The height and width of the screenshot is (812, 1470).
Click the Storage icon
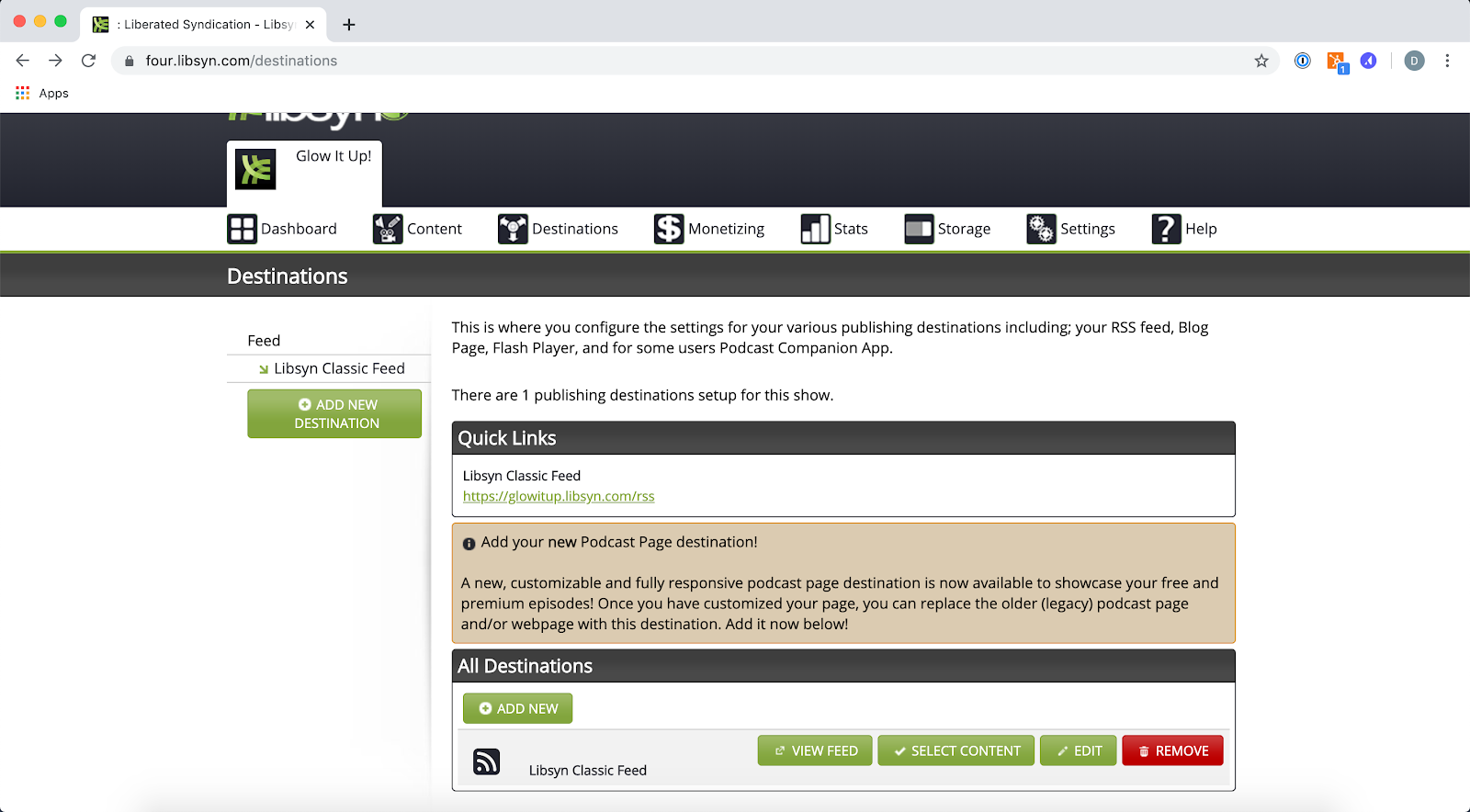click(919, 229)
